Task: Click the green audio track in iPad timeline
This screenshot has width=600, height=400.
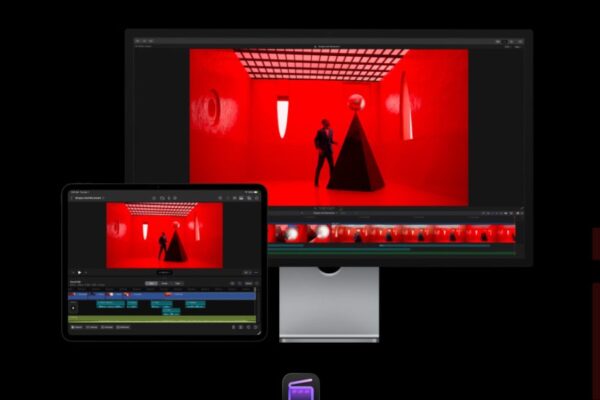Action: (x=160, y=319)
